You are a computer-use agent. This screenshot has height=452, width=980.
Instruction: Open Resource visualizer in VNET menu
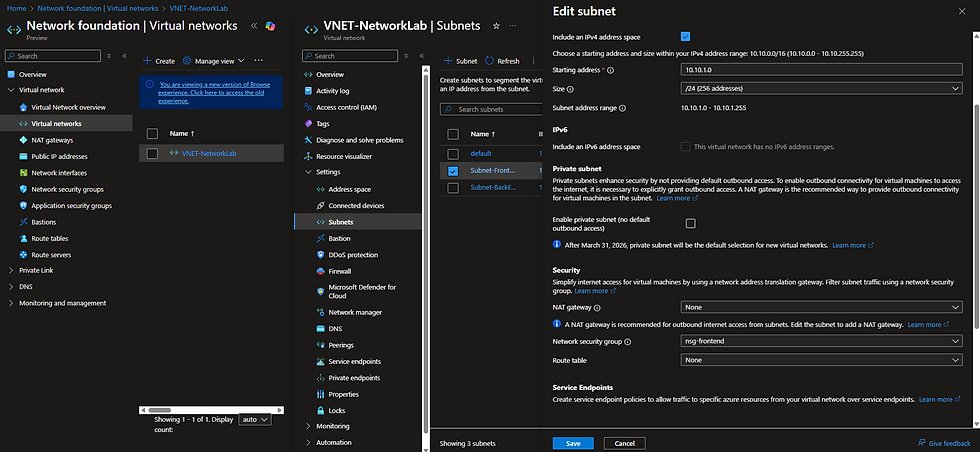tap(344, 156)
